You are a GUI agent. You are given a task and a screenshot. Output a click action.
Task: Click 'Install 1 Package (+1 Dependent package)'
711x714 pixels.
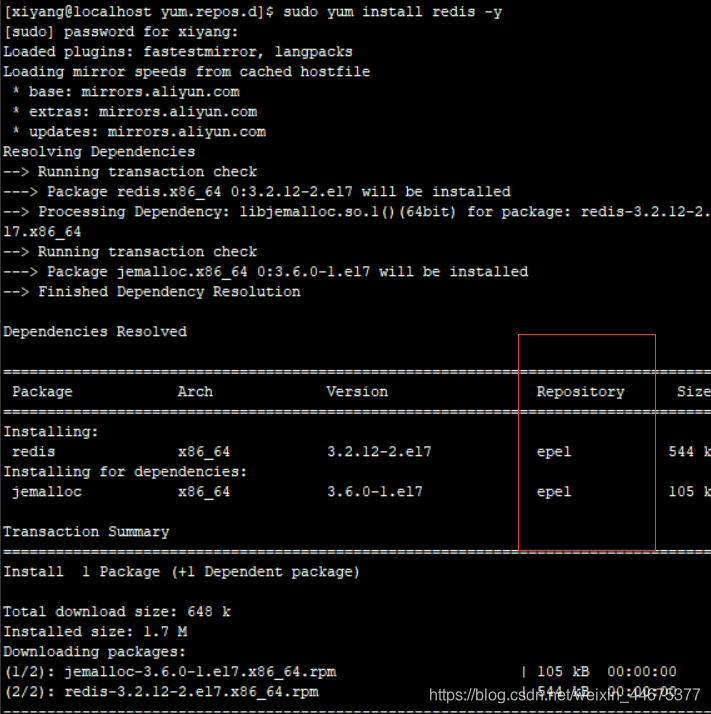181,573
